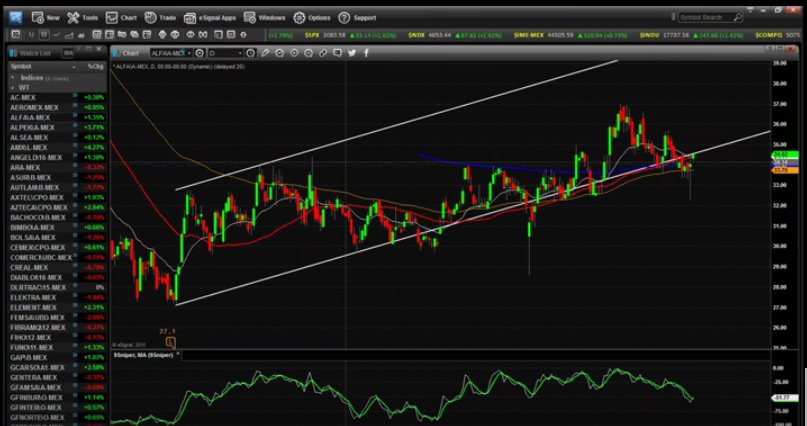
Task: Select FUNO11-MEX in the watch list
Action: 58,347
